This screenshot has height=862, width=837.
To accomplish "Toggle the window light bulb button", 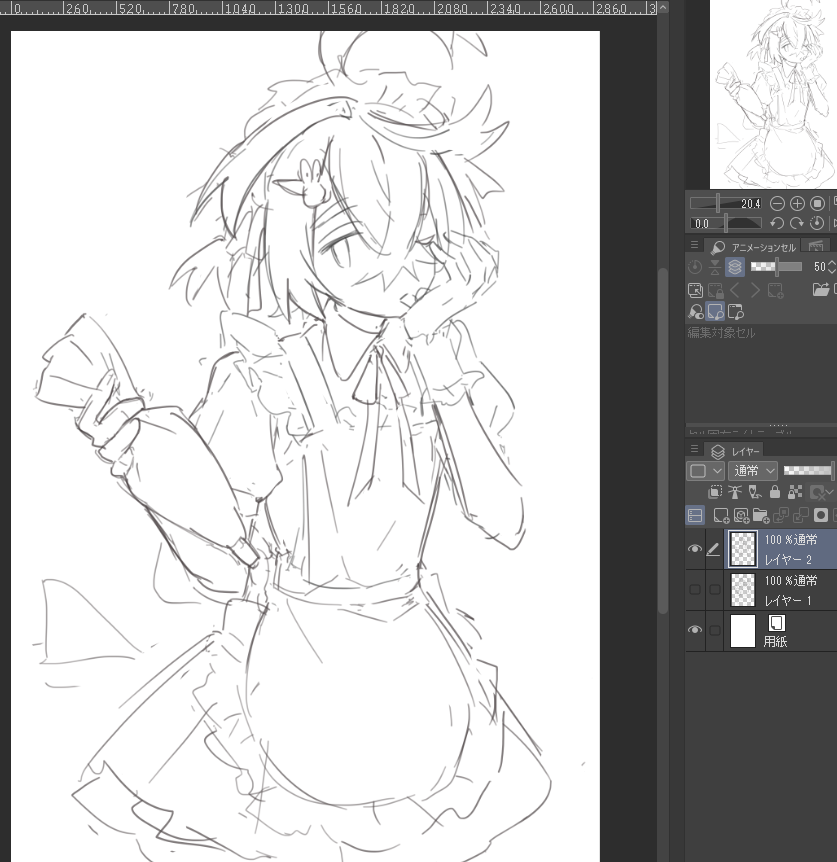I will [735, 312].
